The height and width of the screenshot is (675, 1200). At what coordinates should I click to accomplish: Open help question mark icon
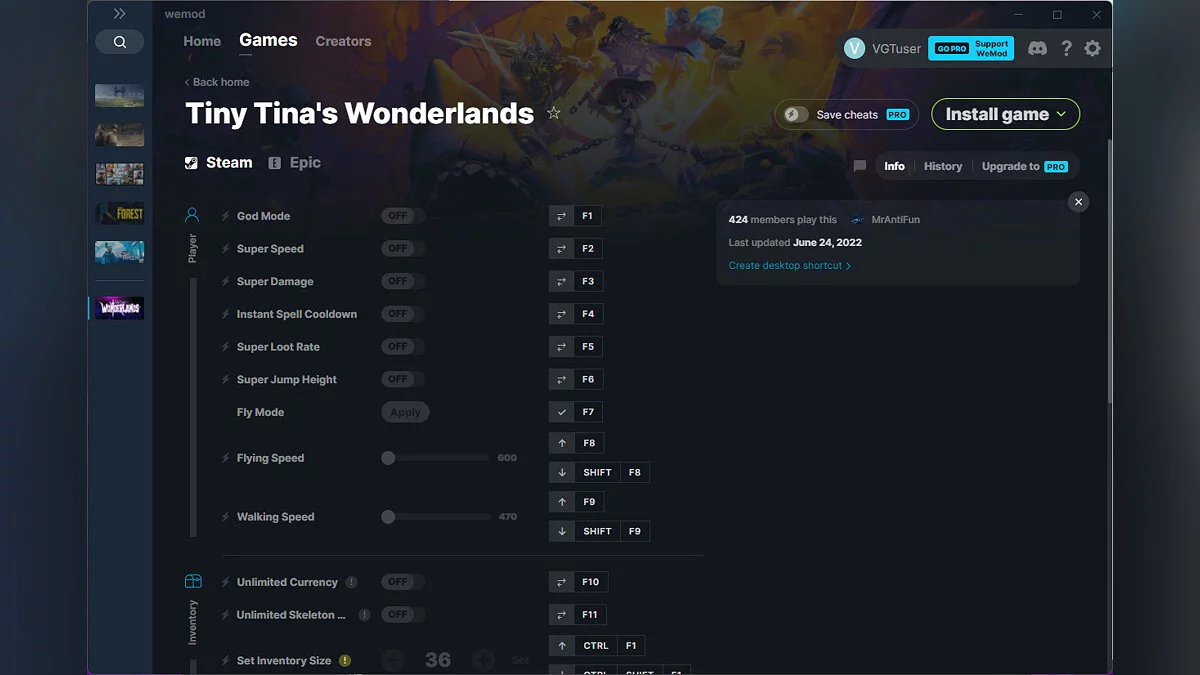1066,48
